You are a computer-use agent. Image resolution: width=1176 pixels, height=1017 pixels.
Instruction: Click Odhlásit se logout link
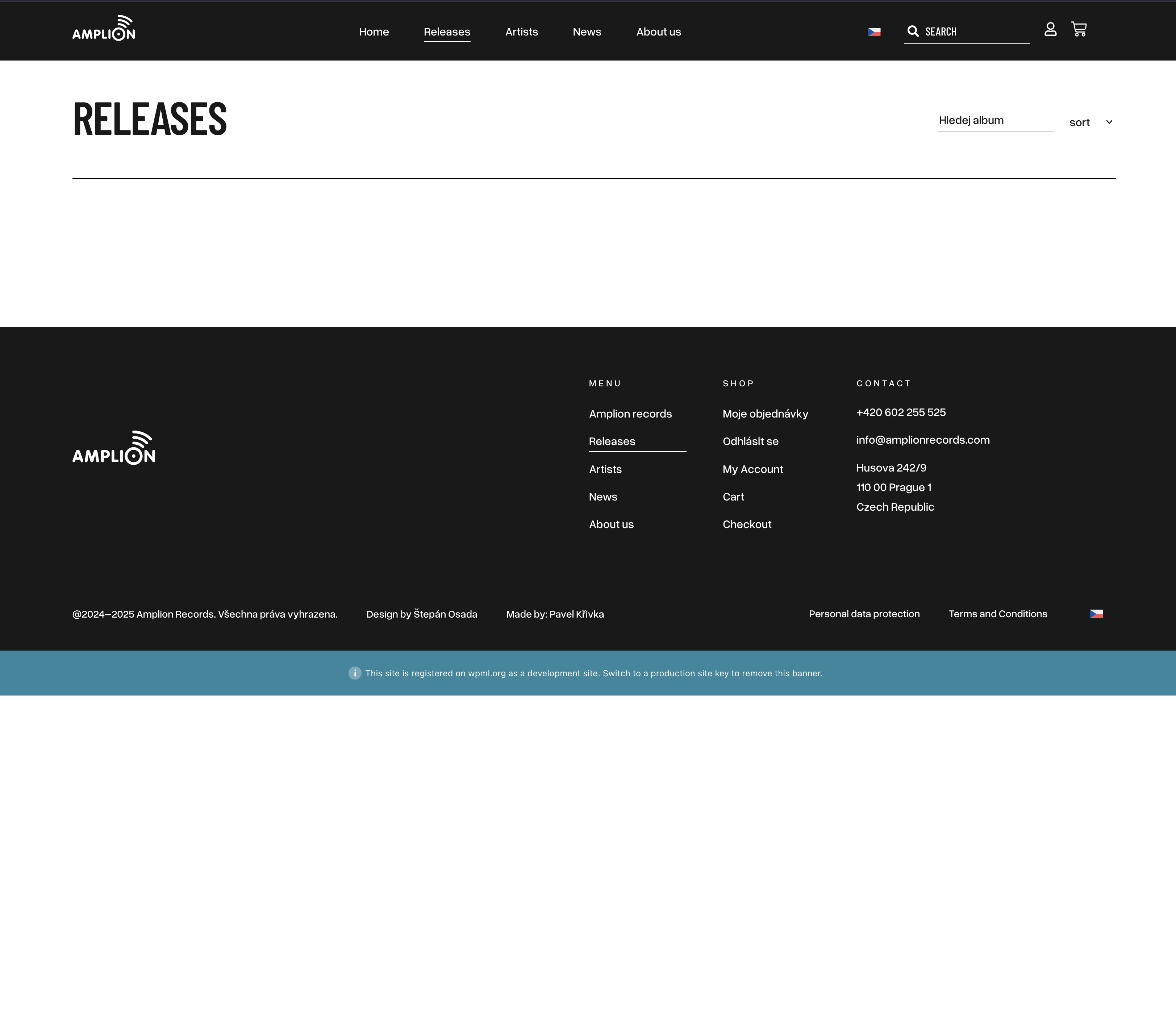(x=750, y=441)
